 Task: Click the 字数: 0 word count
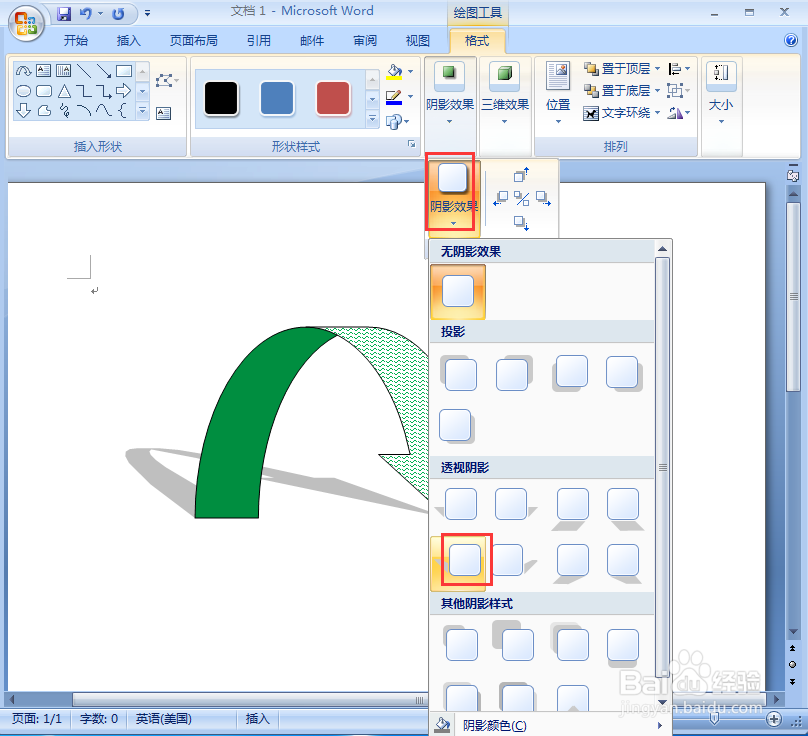99,718
